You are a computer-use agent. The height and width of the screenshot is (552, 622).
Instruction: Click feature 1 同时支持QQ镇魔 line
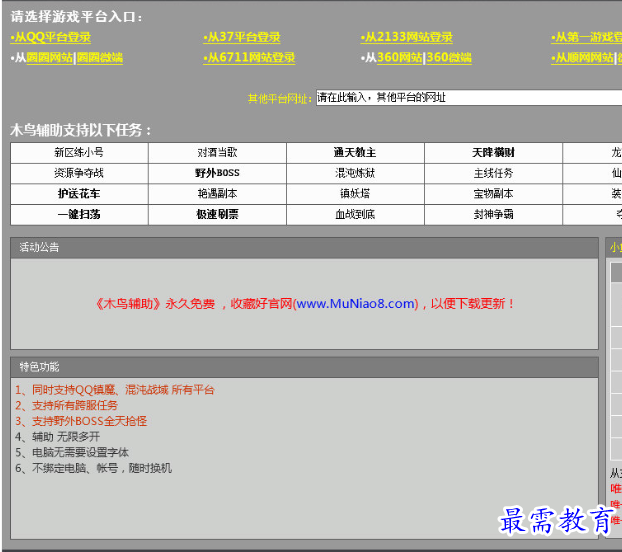(x=115, y=390)
